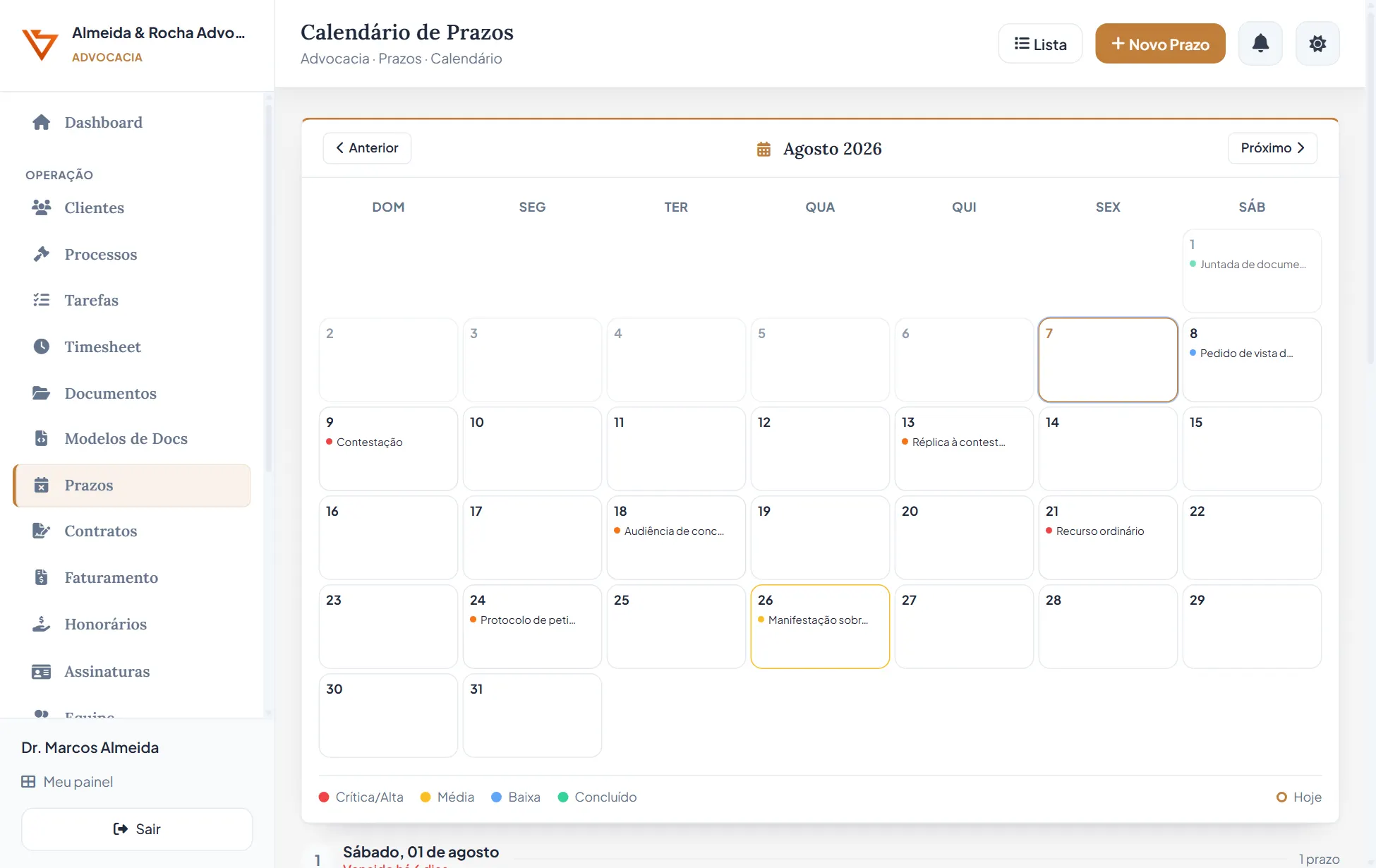The width and height of the screenshot is (1376, 868).
Task: Click the Faturamento invoice icon
Action: 42,577
